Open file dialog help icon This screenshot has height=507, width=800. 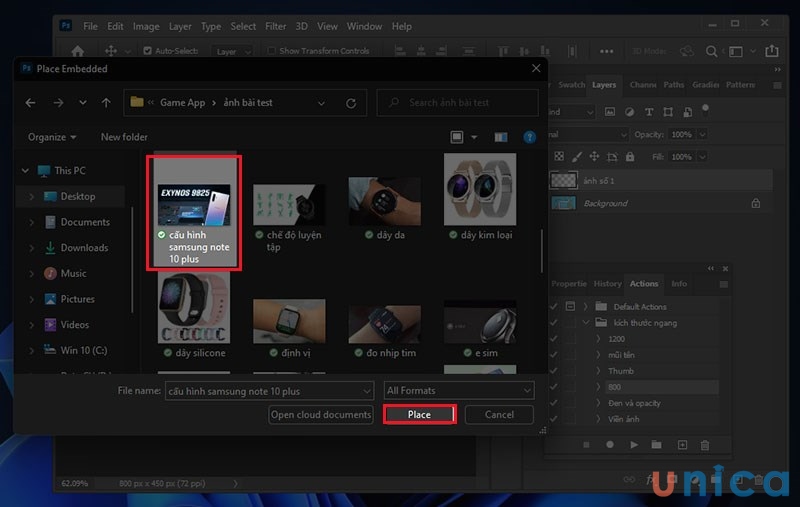coord(530,137)
